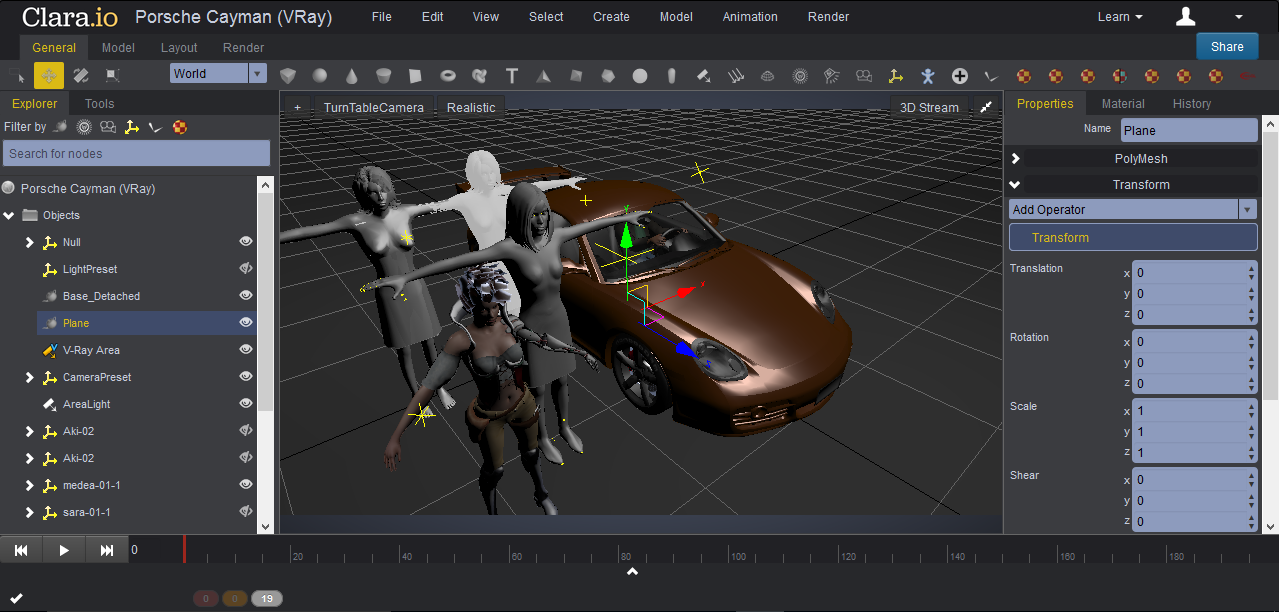Play the animation
The height and width of the screenshot is (612, 1279).
tap(64, 550)
